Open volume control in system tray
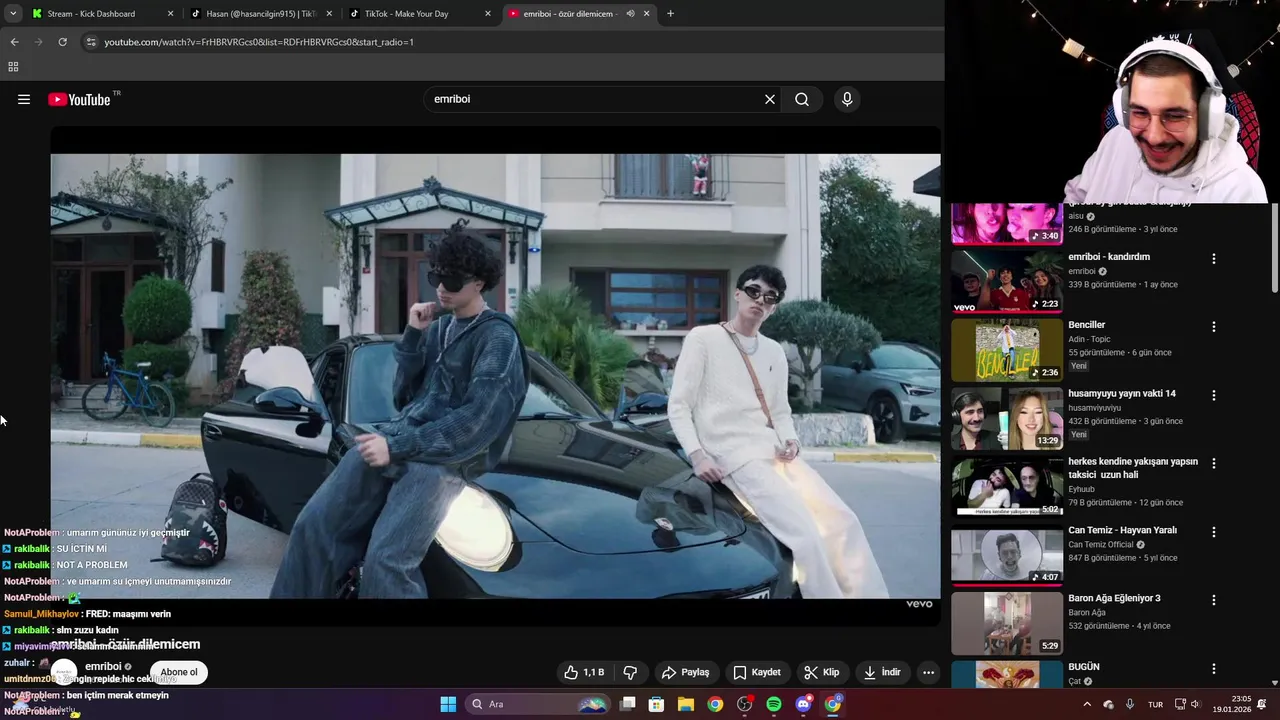The width and height of the screenshot is (1280, 720). pyautogui.click(x=1195, y=704)
